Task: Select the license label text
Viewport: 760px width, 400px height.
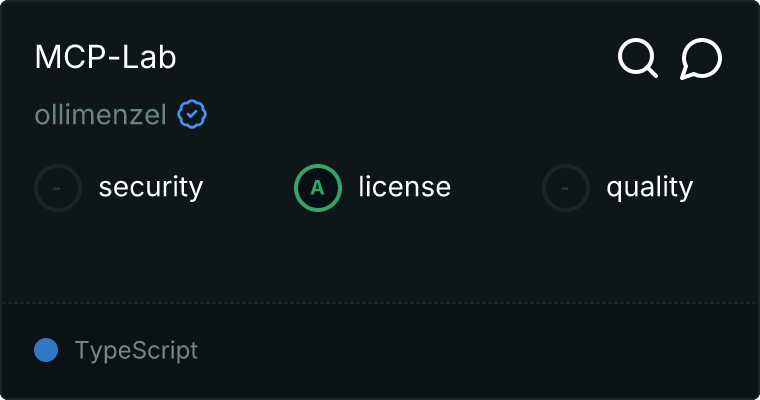Action: 404,187
